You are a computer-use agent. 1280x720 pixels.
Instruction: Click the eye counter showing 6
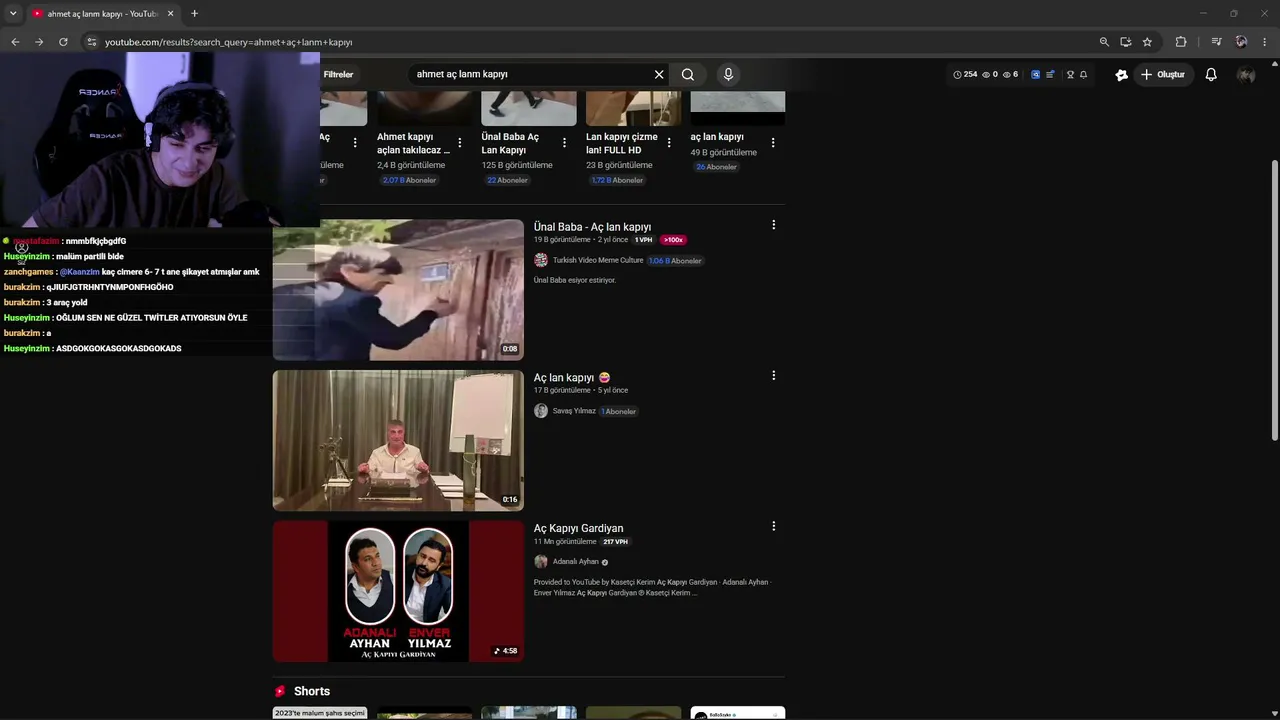(1010, 74)
